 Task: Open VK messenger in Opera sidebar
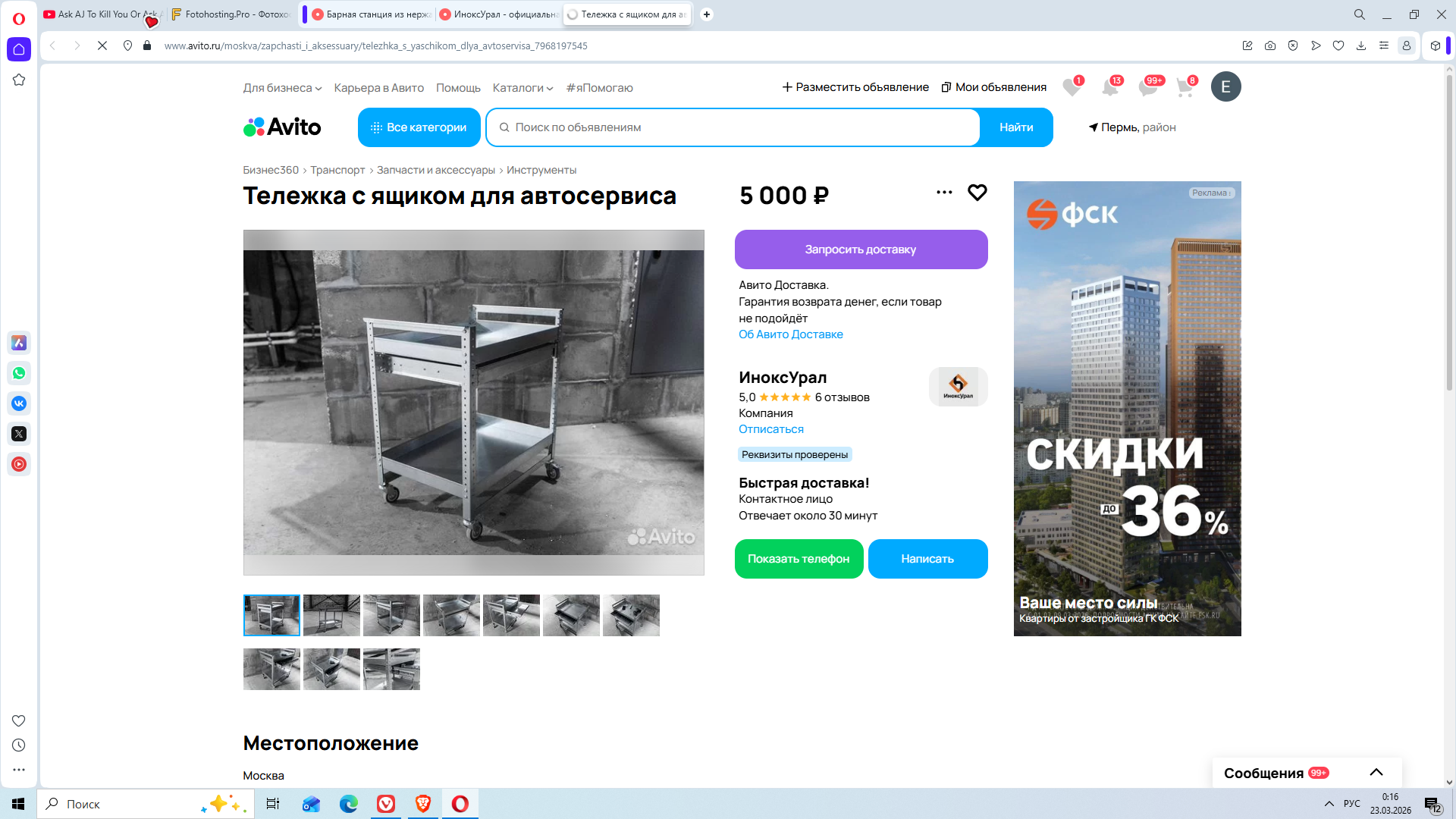coord(19,403)
